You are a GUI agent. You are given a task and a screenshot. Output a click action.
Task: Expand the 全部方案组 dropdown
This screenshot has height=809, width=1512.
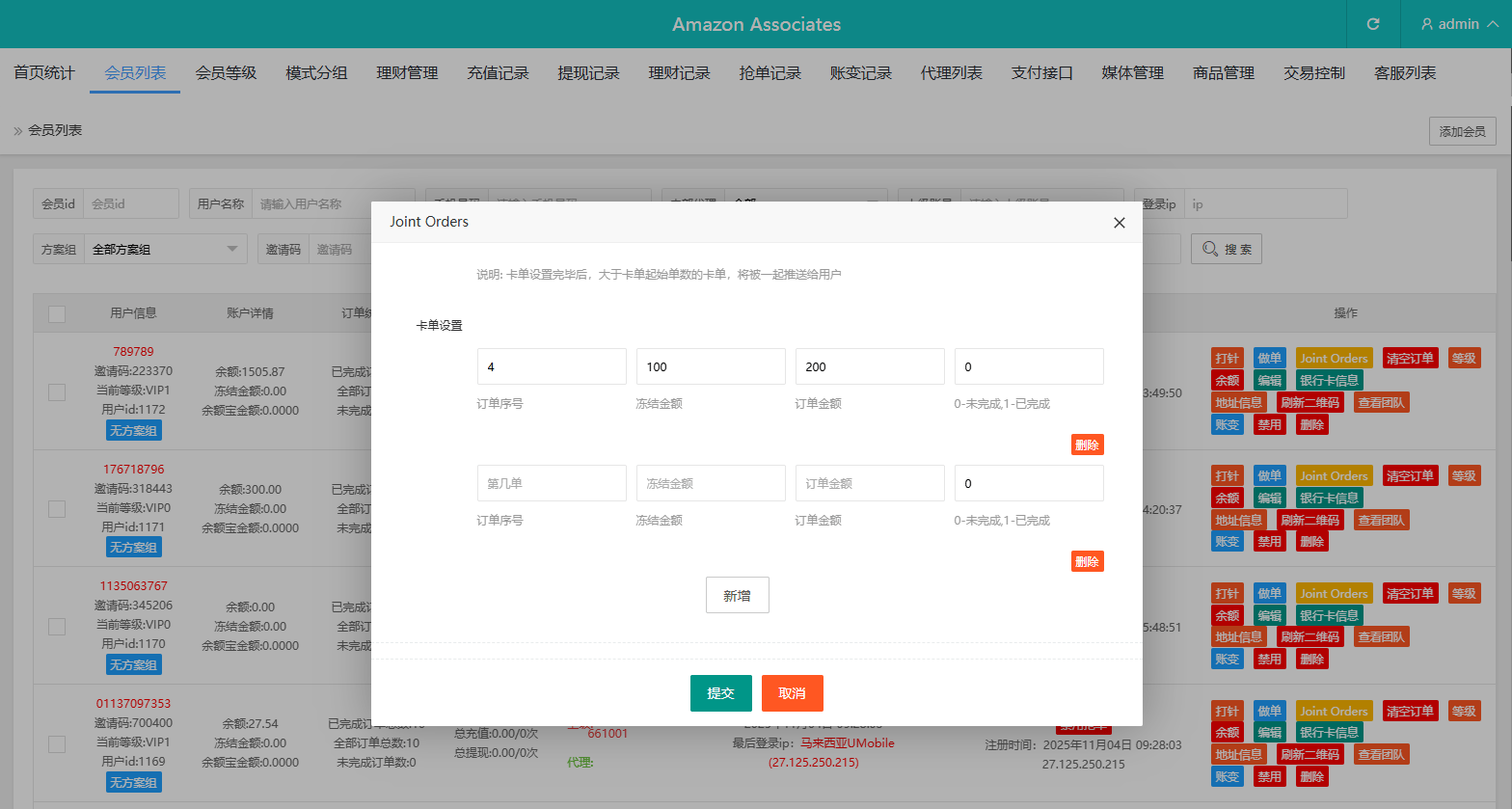point(165,250)
